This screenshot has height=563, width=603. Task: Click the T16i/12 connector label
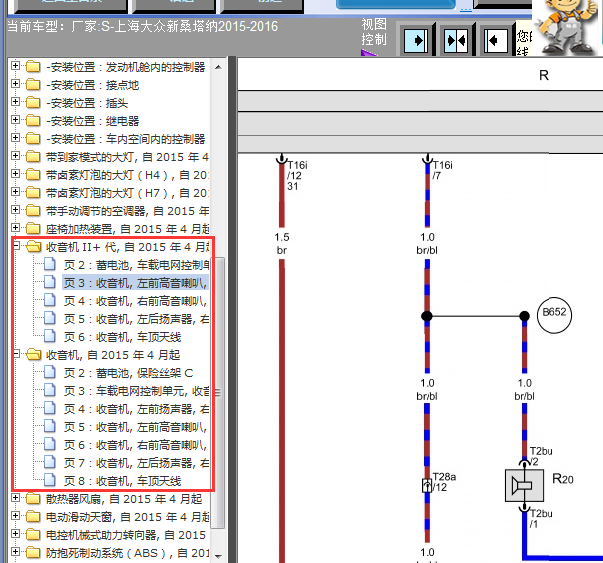297,175
